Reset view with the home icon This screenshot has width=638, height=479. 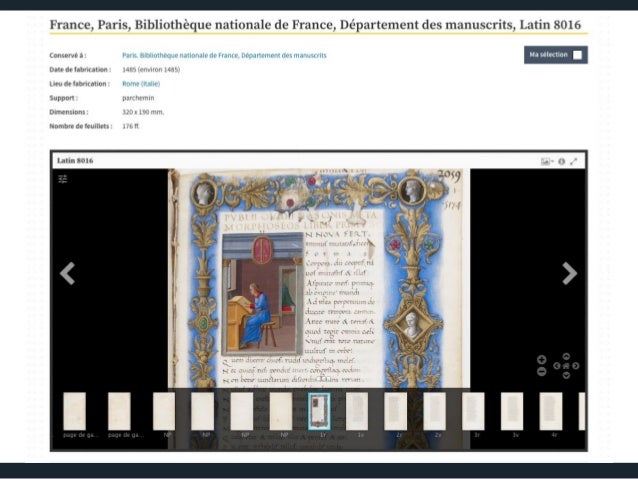[x=566, y=366]
